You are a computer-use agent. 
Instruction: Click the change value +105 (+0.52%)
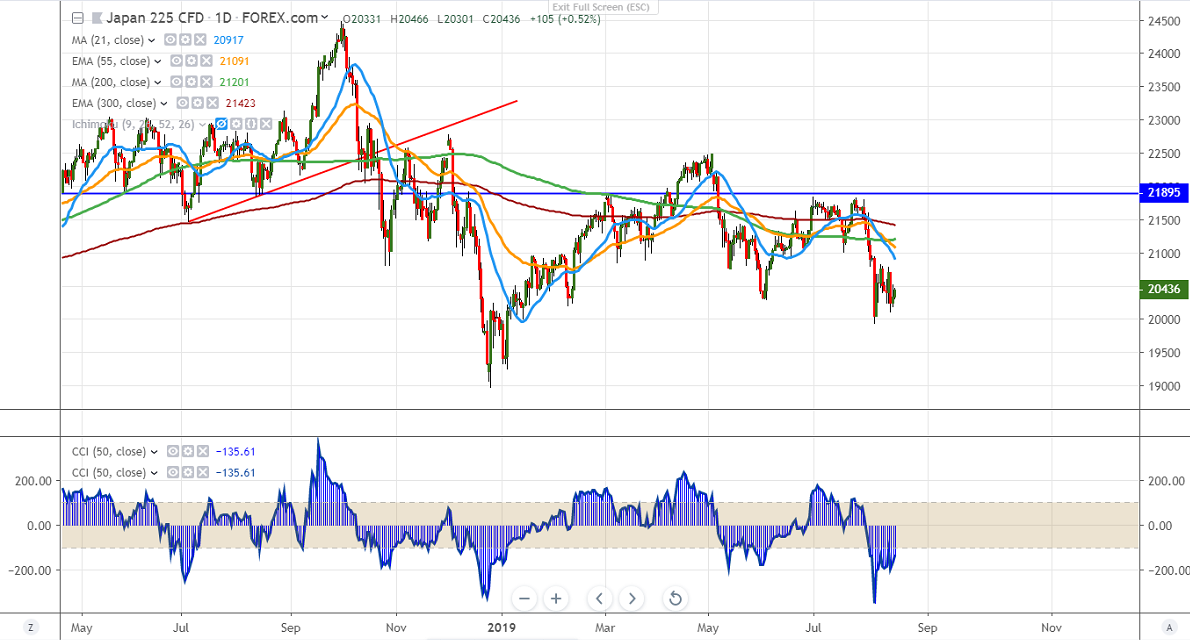565,19
